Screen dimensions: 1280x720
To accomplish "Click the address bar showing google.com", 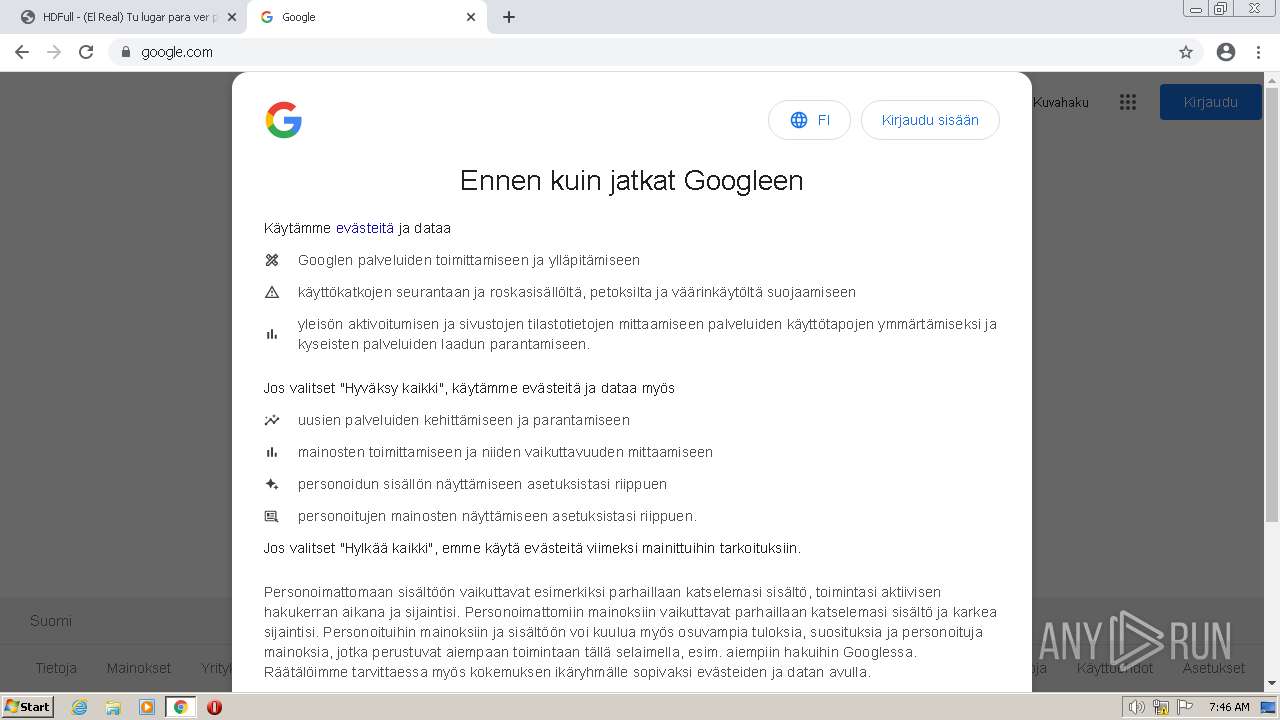I will pyautogui.click(x=640, y=52).
